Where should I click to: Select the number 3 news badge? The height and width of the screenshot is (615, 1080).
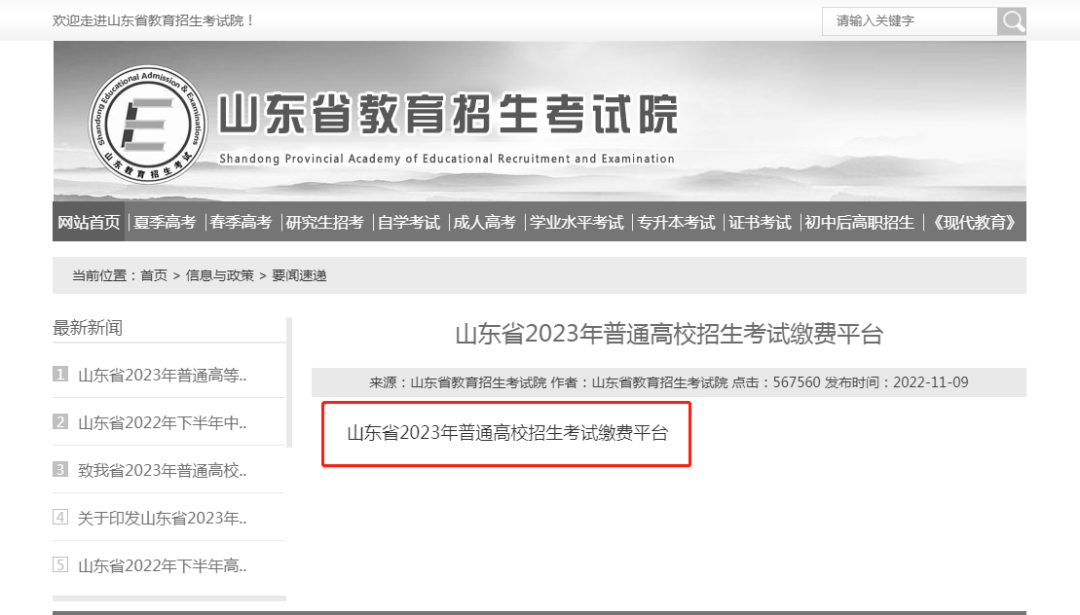[x=60, y=470]
